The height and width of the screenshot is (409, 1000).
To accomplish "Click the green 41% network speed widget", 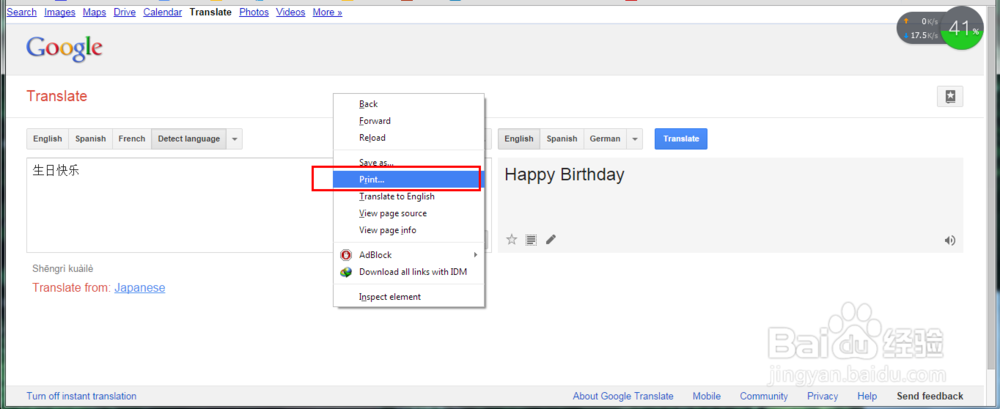I will point(961,29).
